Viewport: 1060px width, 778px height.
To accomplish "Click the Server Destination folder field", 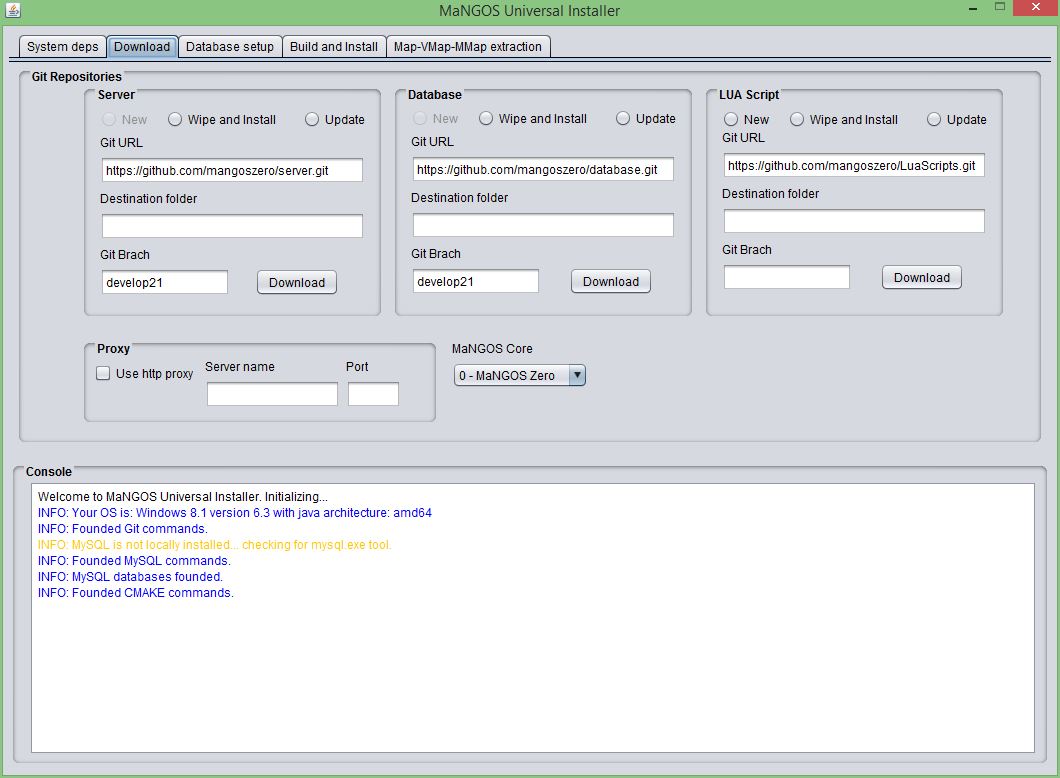I will click(232, 226).
